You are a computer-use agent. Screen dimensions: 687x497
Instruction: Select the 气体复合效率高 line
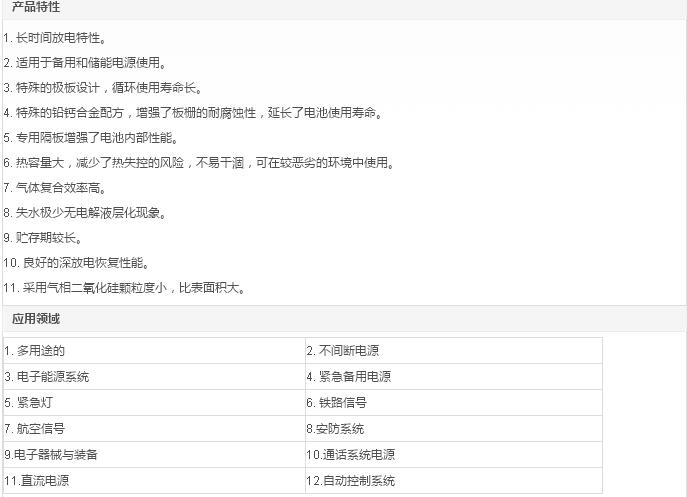[x=55, y=188]
